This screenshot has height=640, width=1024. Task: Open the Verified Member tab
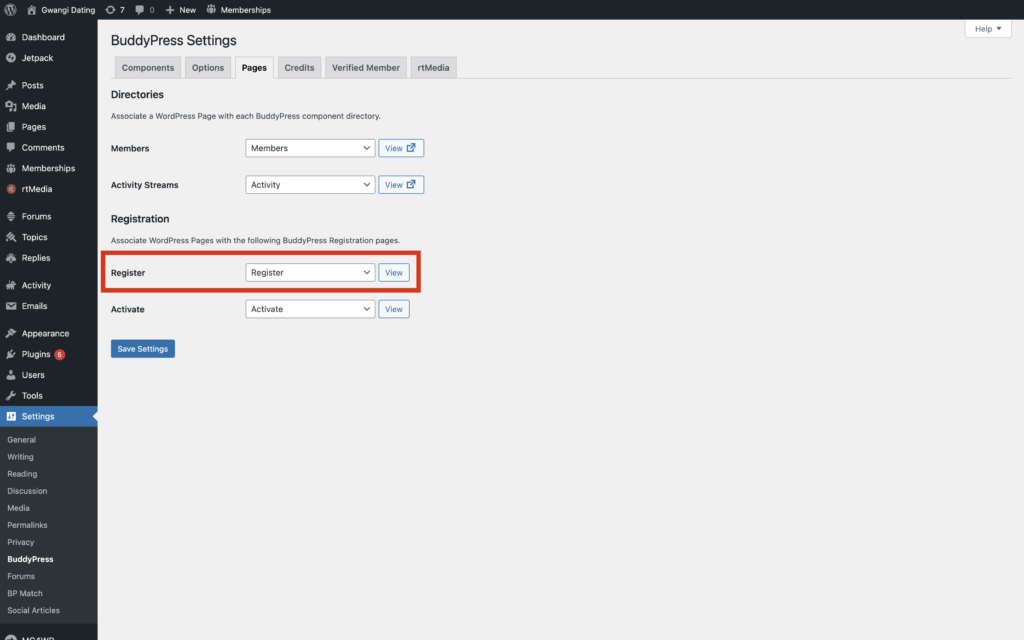pos(366,67)
